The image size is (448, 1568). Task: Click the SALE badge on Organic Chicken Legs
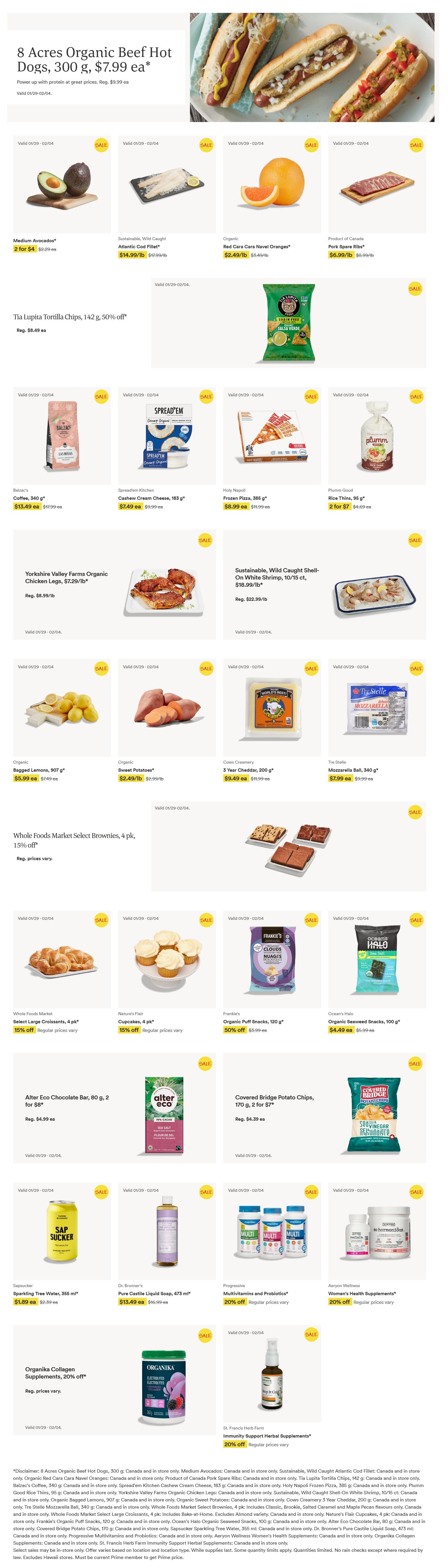pyautogui.click(x=205, y=540)
